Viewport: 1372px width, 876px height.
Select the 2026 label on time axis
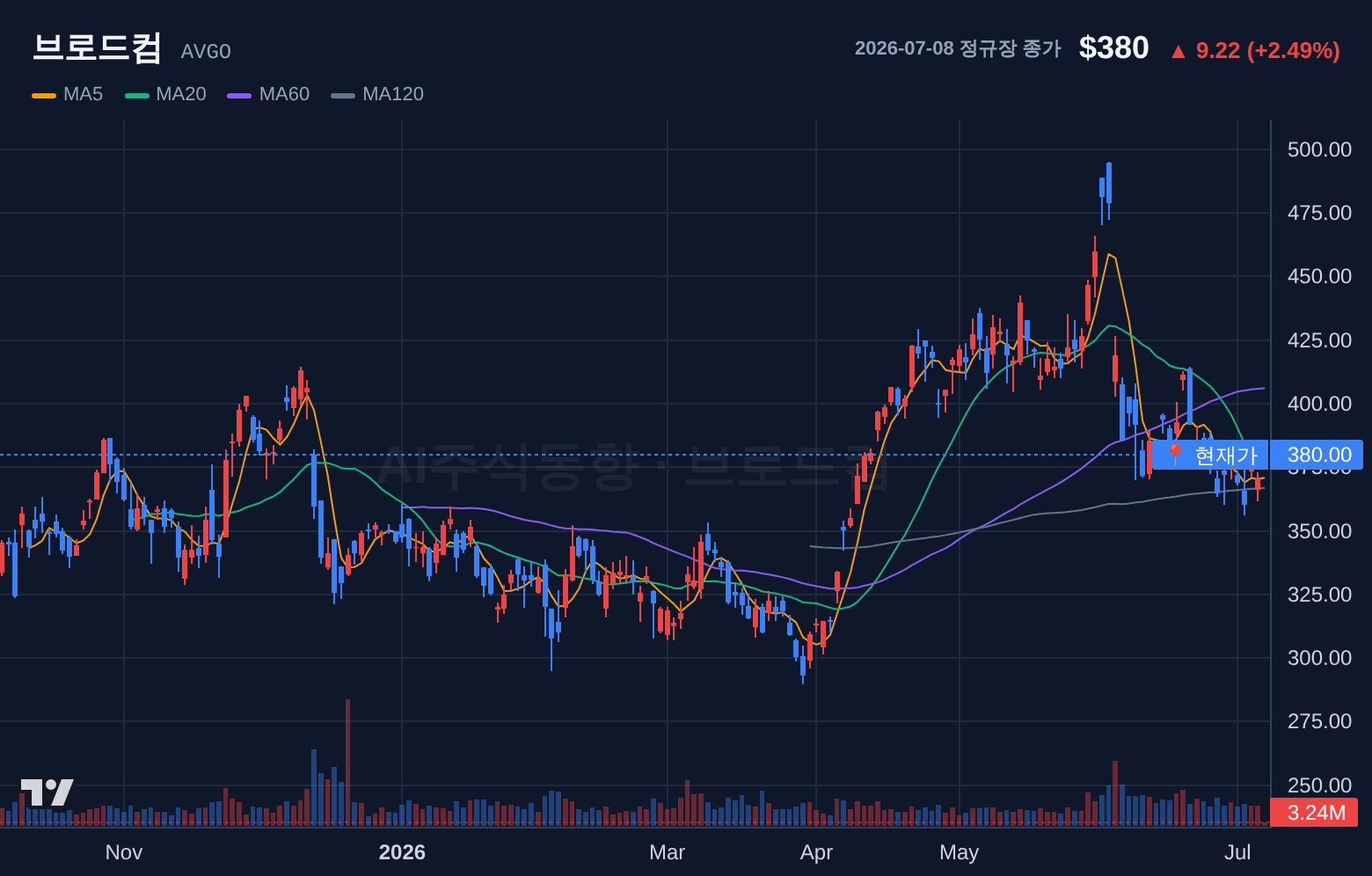coord(402,852)
